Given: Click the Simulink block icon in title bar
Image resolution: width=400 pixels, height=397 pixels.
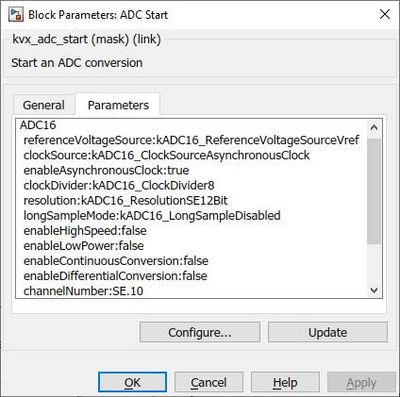Looking at the screenshot, I should click(x=16, y=15).
